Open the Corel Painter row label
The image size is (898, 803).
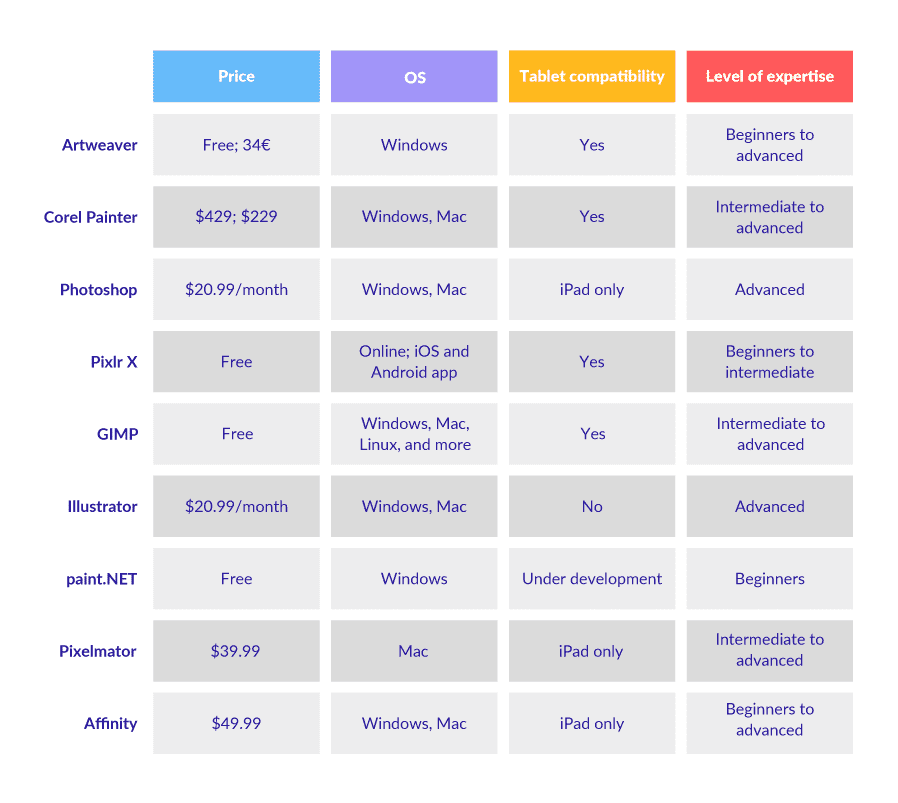pos(91,217)
